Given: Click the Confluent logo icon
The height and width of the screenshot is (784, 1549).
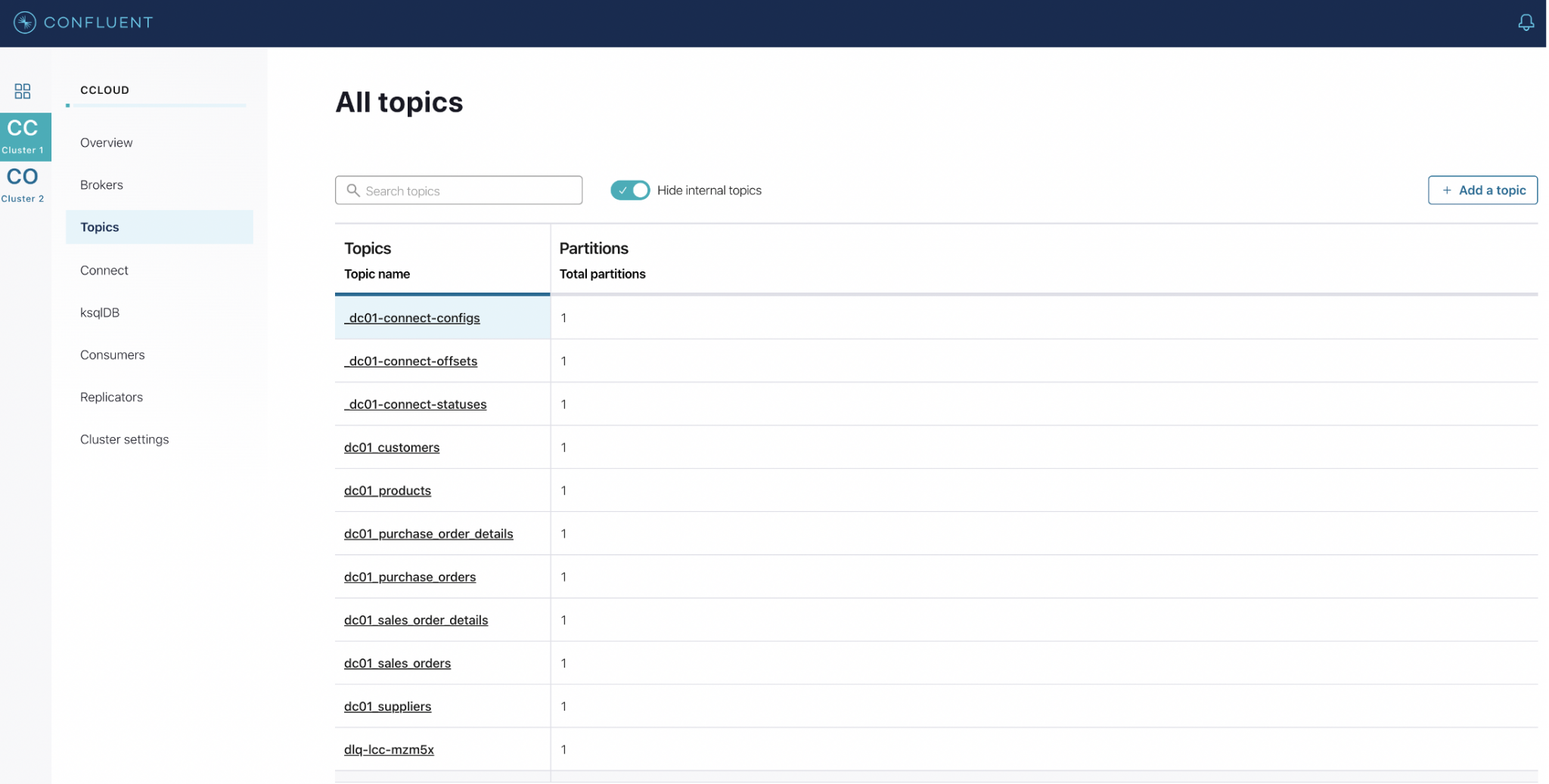Looking at the screenshot, I should [x=24, y=23].
